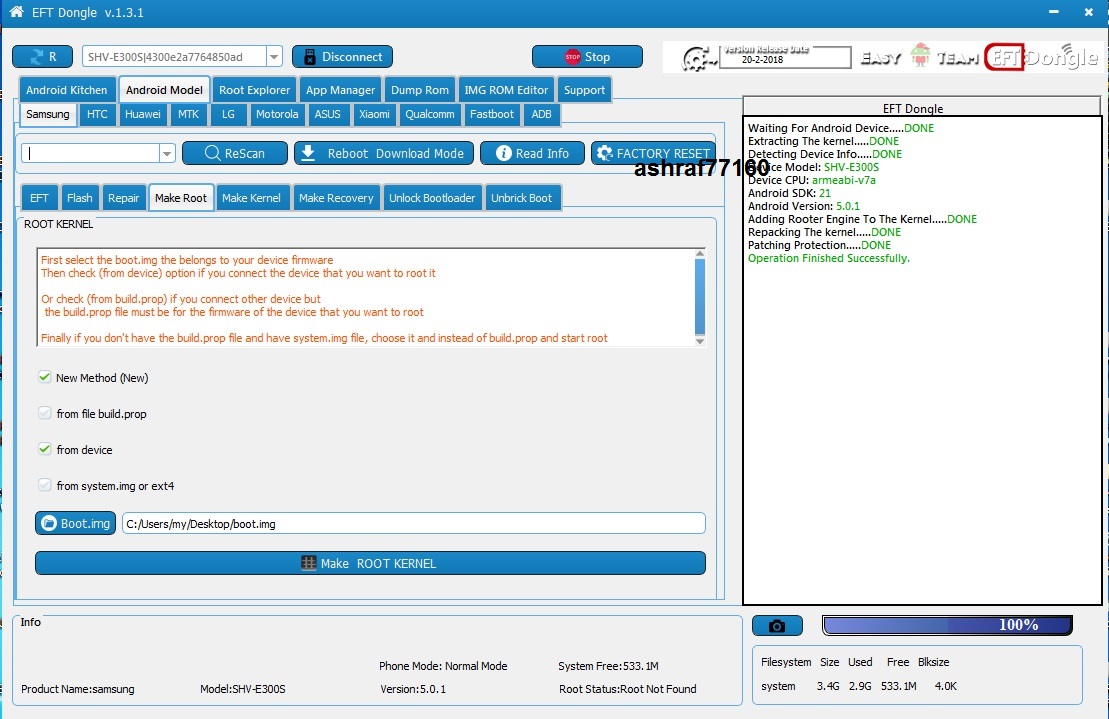Toggle the from device checkbox
Image resolution: width=1109 pixels, height=719 pixels.
(x=45, y=450)
